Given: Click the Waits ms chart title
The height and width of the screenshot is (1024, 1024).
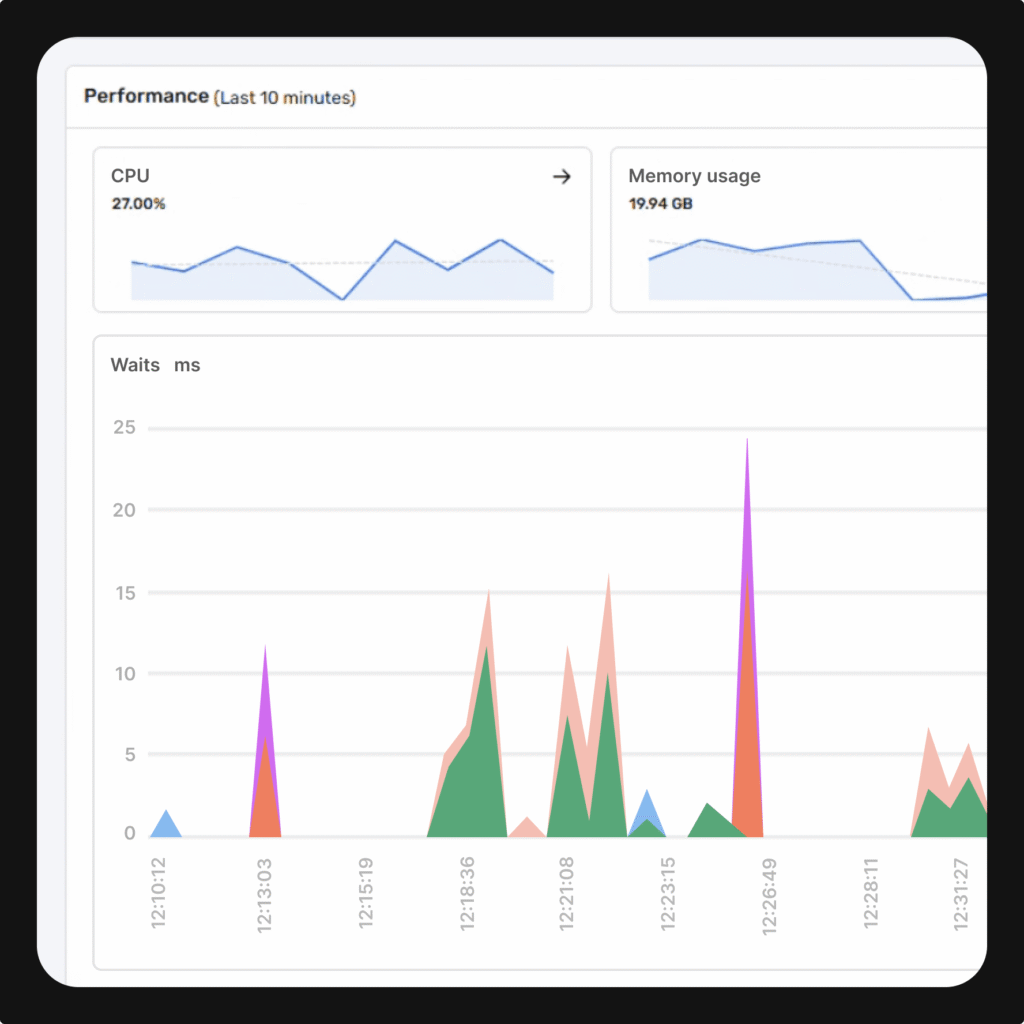Looking at the screenshot, I should point(155,364).
